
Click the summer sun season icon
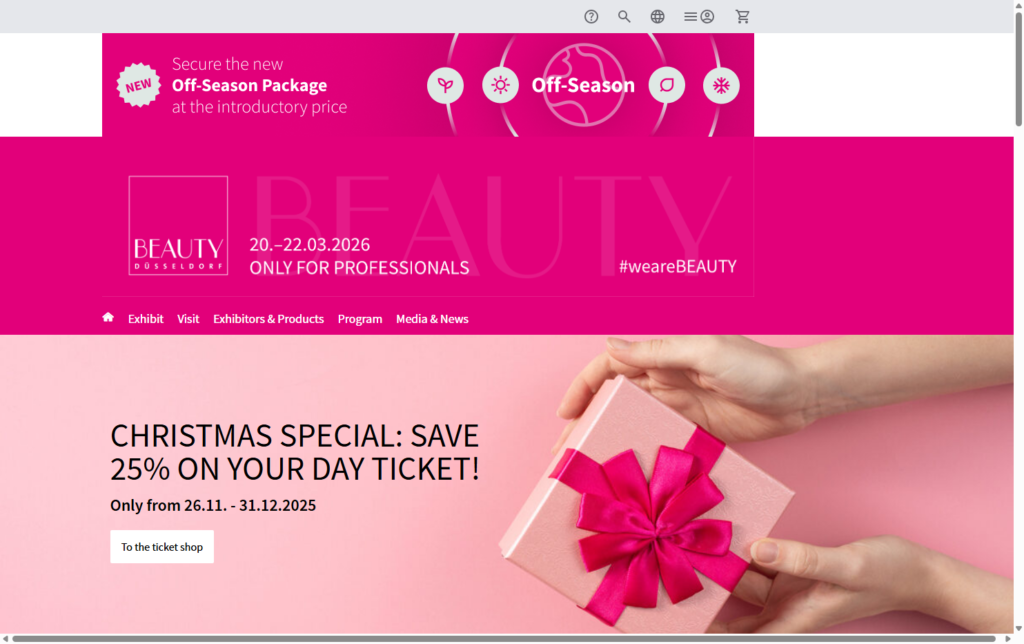click(500, 85)
